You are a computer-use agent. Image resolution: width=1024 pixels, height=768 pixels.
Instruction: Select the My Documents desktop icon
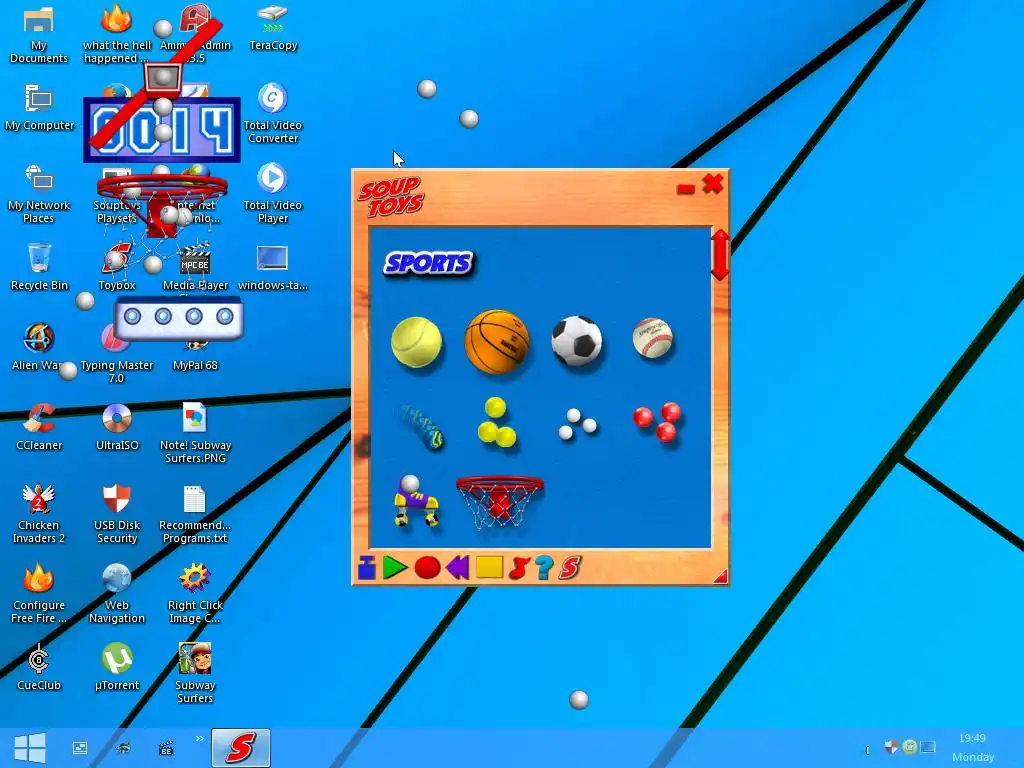click(x=39, y=34)
